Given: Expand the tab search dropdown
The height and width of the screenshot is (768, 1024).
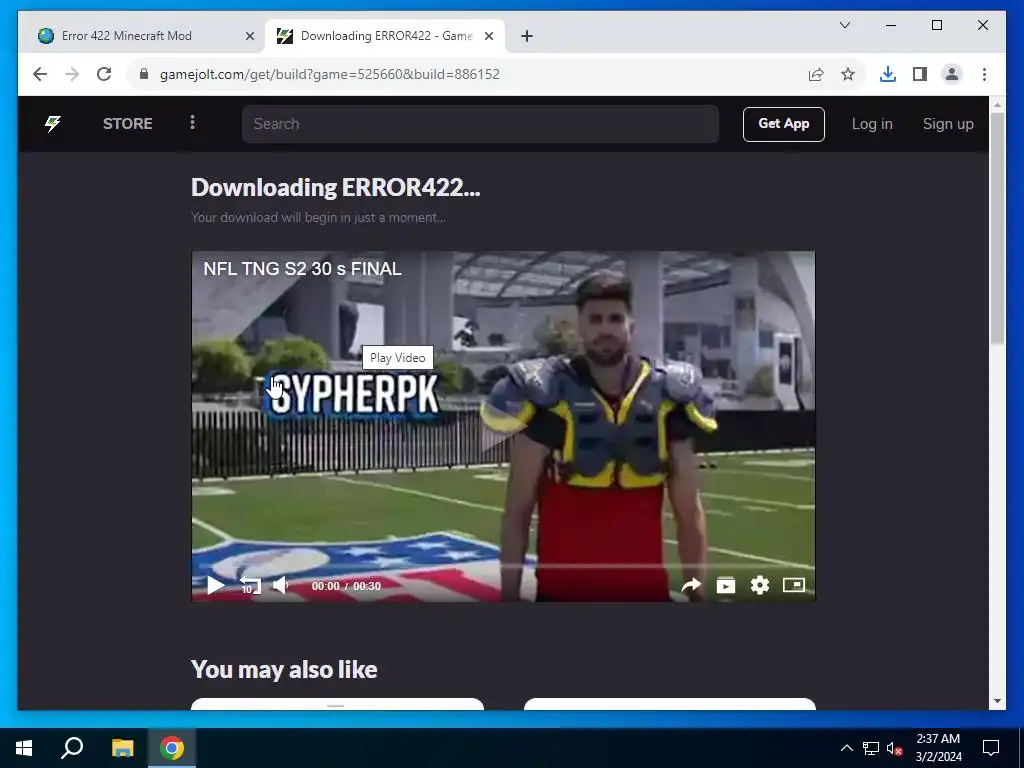Looking at the screenshot, I should (844, 25).
